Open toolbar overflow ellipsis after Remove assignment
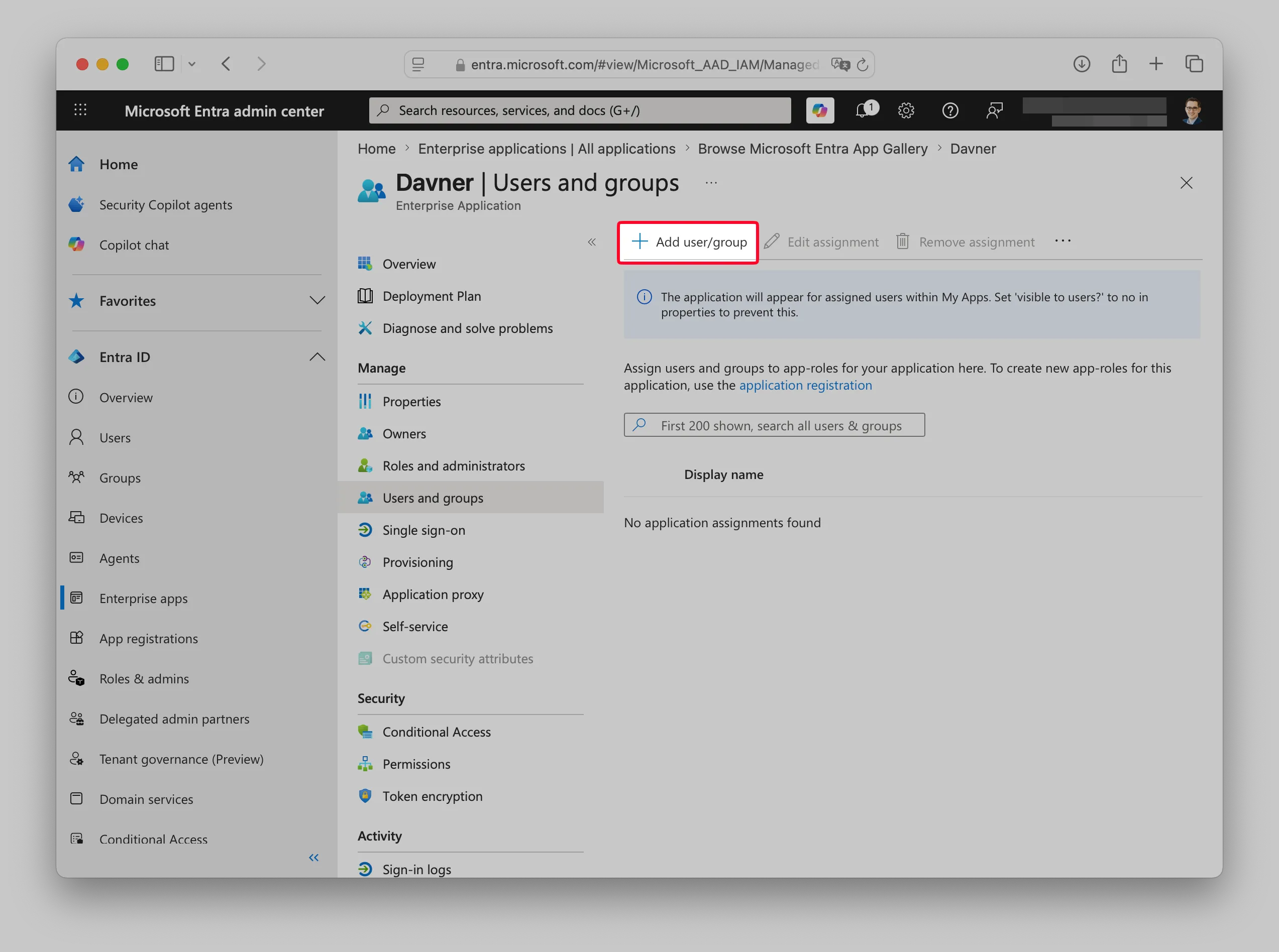 pos(1062,241)
